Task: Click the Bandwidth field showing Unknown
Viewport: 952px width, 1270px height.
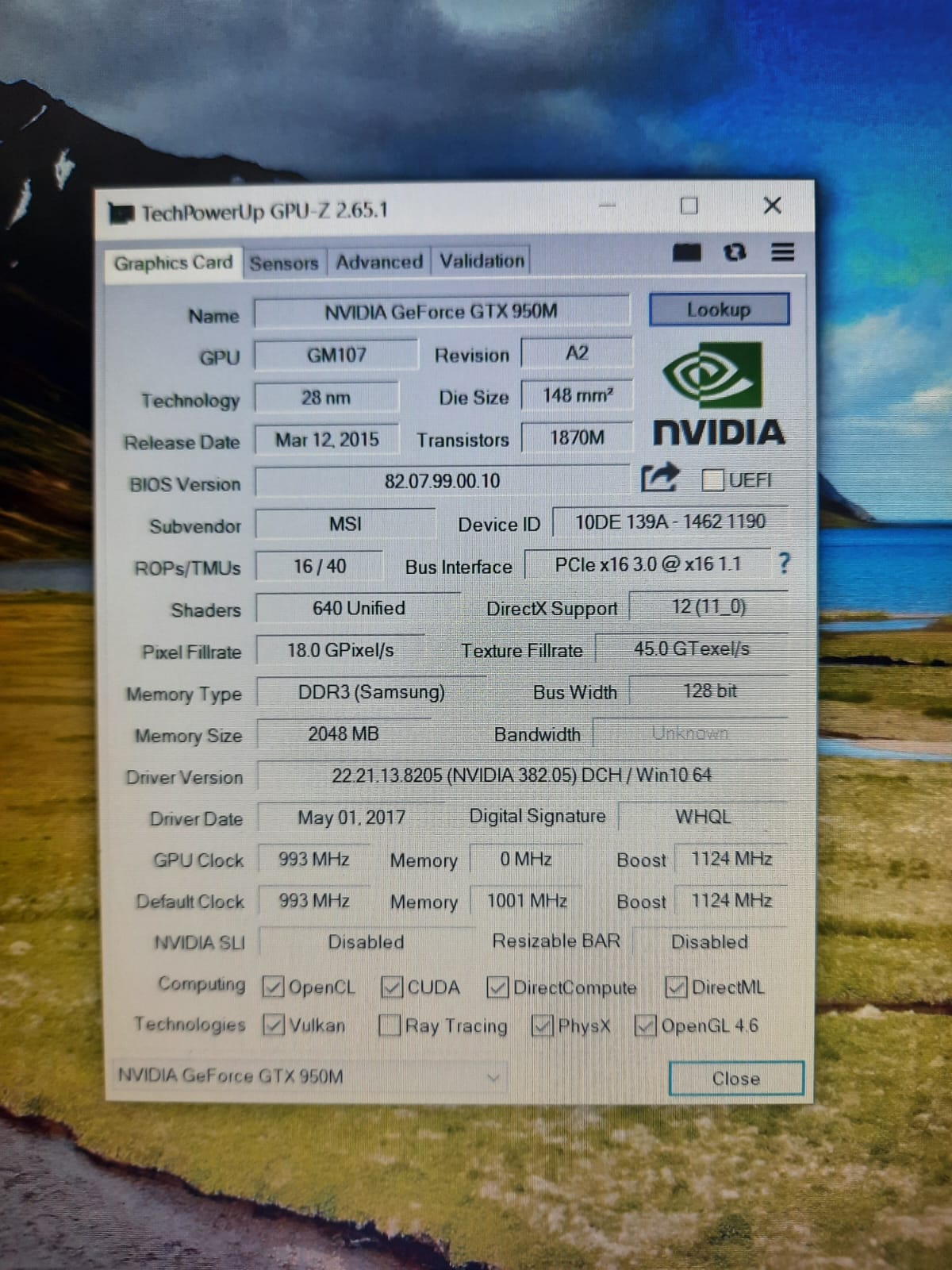Action: pos(690,733)
